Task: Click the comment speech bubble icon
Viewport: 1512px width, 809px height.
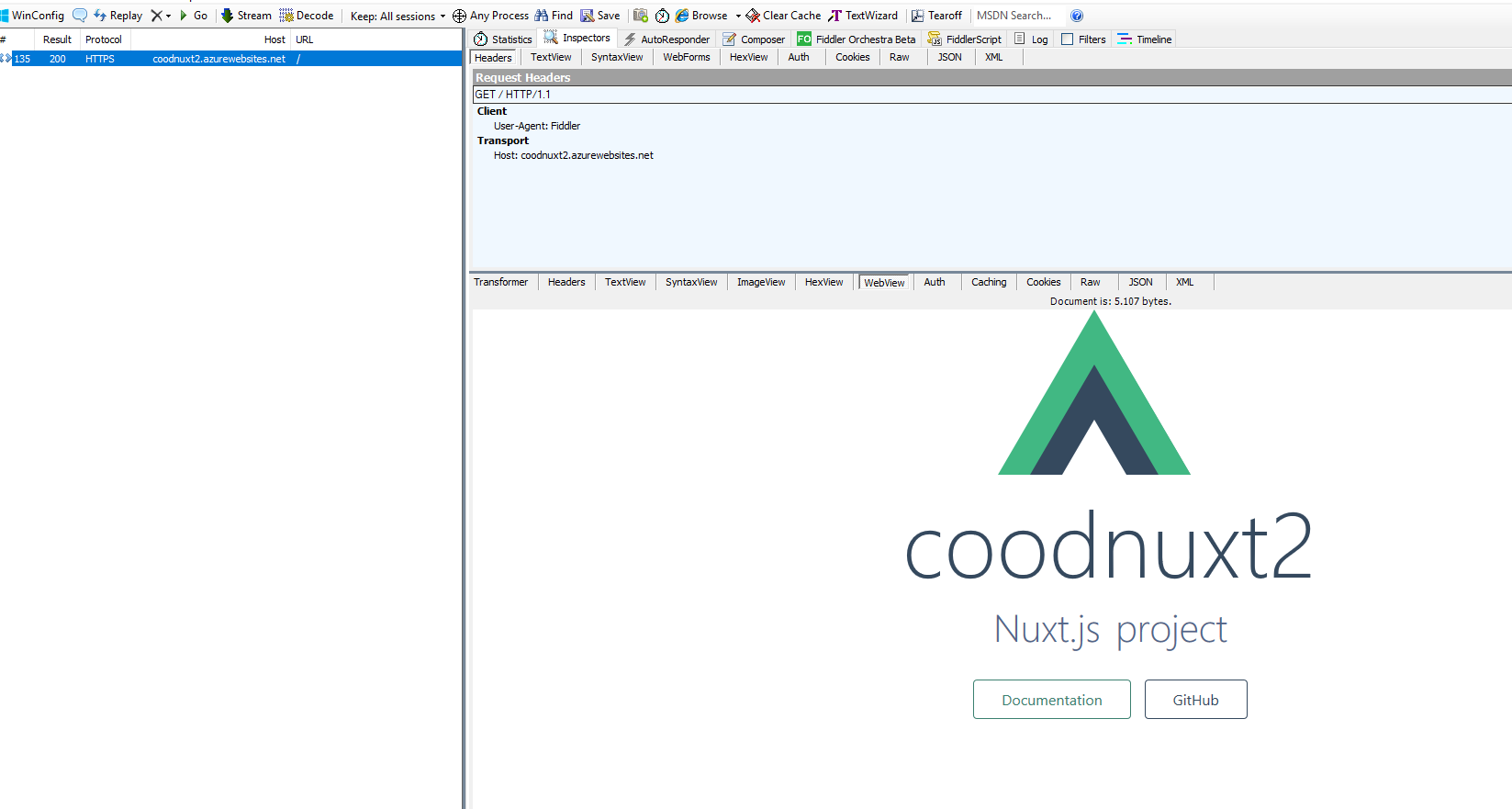Action: coord(80,16)
